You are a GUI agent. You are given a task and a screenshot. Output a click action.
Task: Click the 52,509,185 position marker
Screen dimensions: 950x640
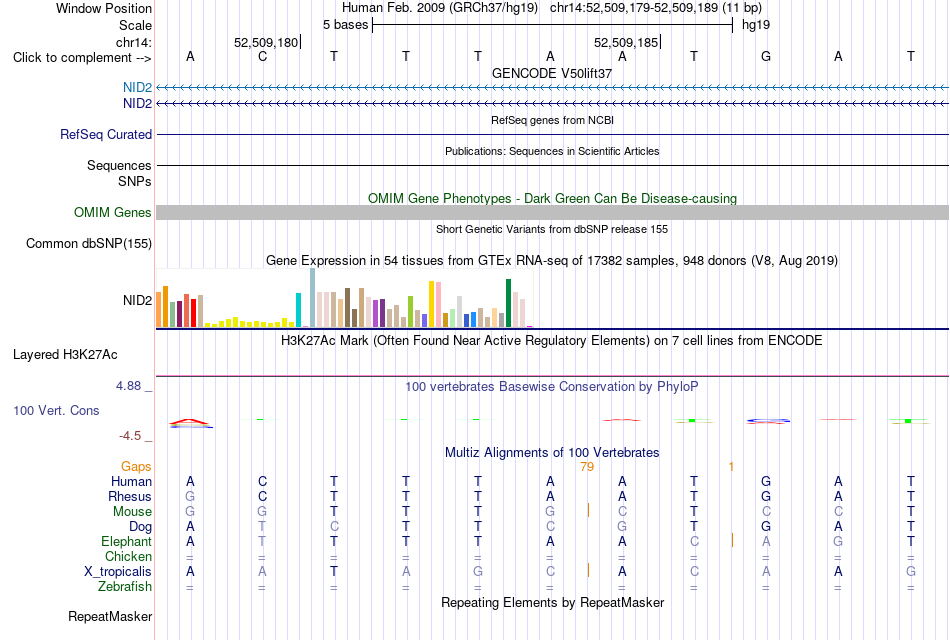(626, 42)
